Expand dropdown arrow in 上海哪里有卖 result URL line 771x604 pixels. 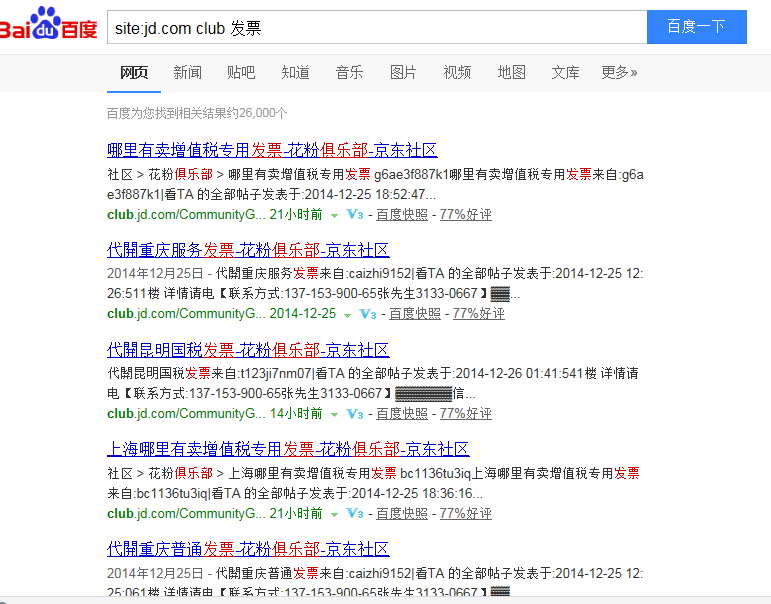(x=334, y=515)
